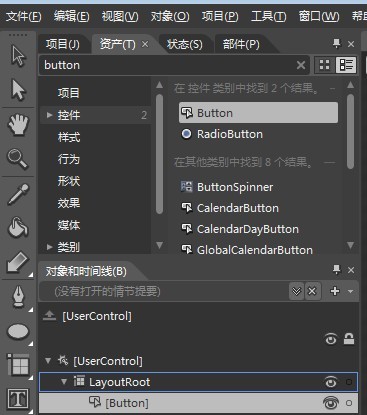The width and height of the screenshot is (367, 415).
Task: Collapse the other categories results section
Action: tap(330, 163)
